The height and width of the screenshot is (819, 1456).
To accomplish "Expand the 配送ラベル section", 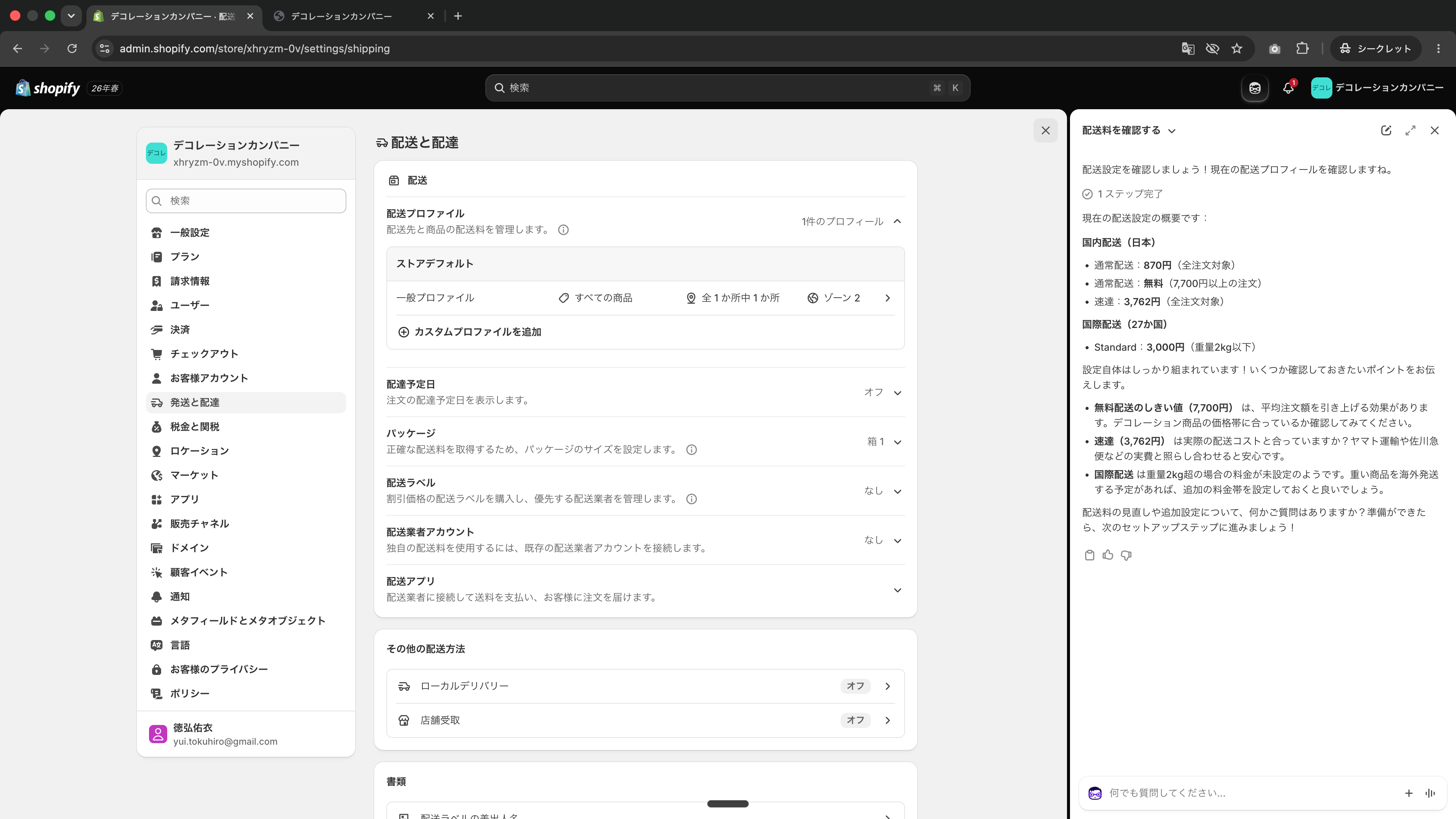I will pos(897,491).
